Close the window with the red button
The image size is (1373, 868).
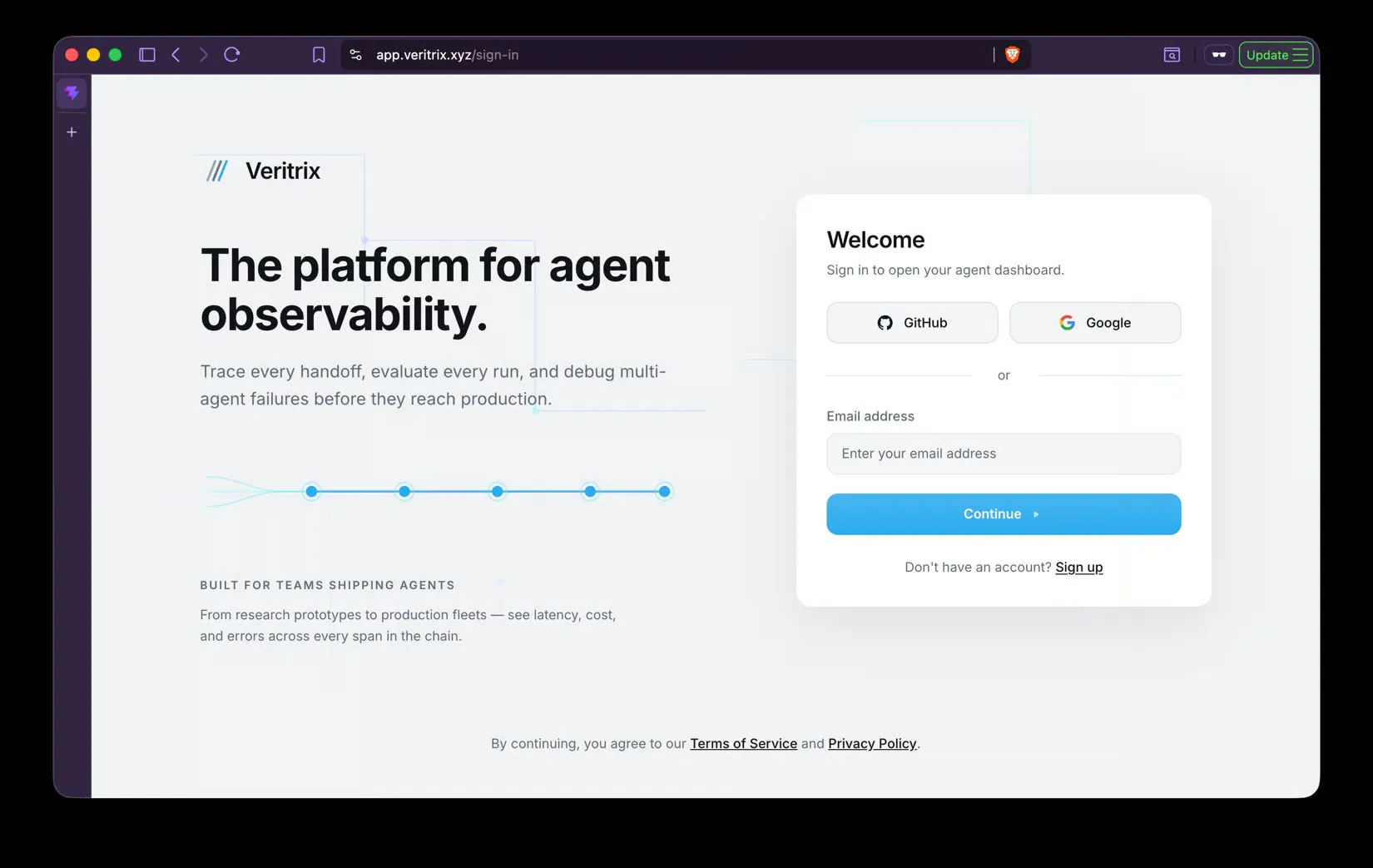[x=72, y=55]
